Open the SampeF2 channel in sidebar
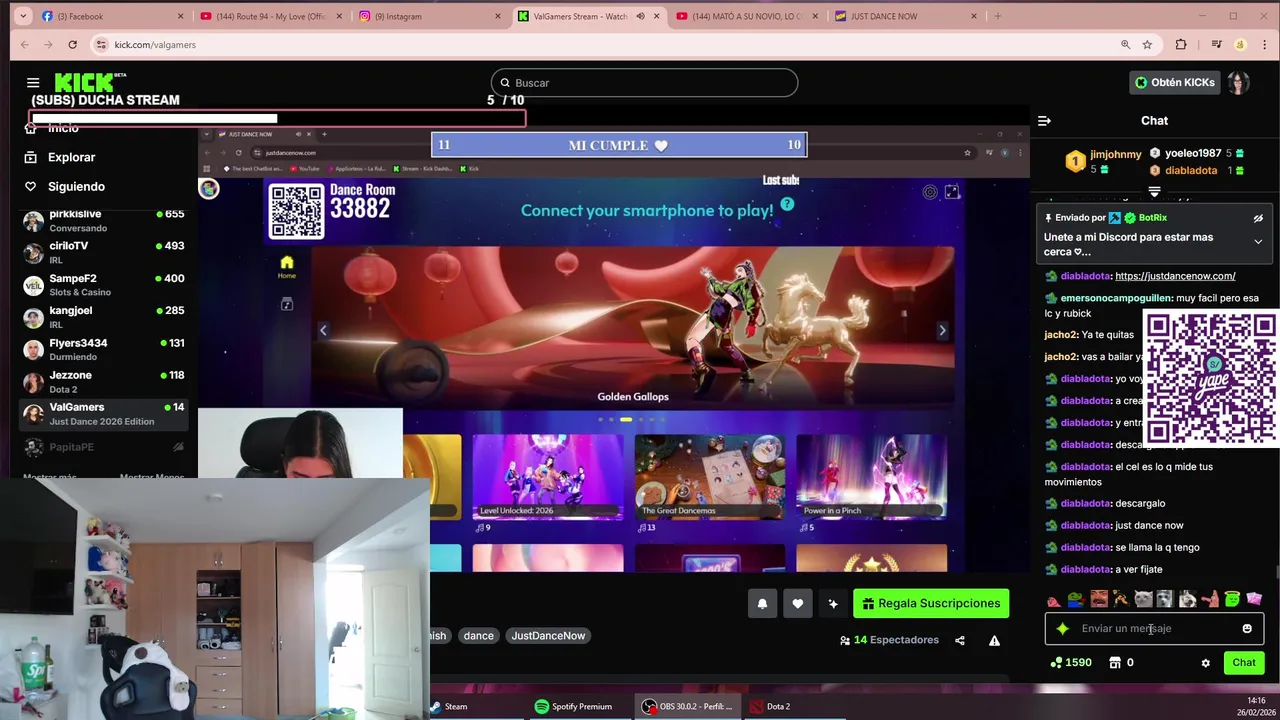Screen dimensions: 1280x720 104,285
